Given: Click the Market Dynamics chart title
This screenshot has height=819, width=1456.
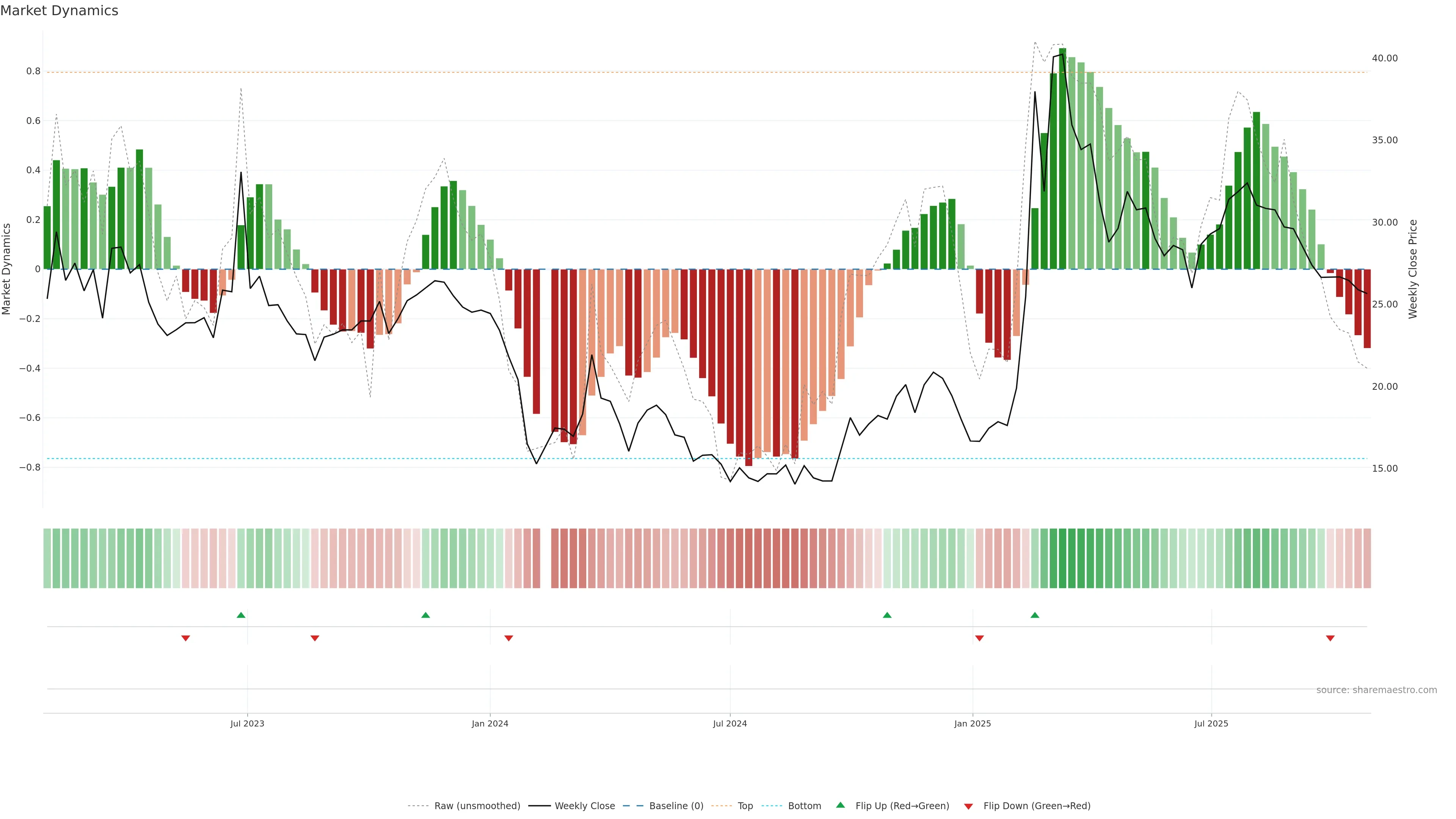Looking at the screenshot, I should (x=60, y=11).
